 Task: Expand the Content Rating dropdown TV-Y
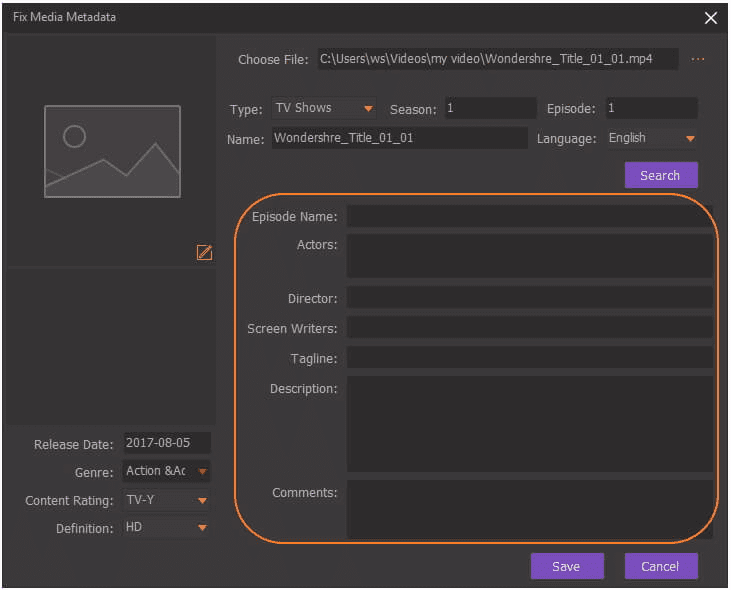click(166, 500)
